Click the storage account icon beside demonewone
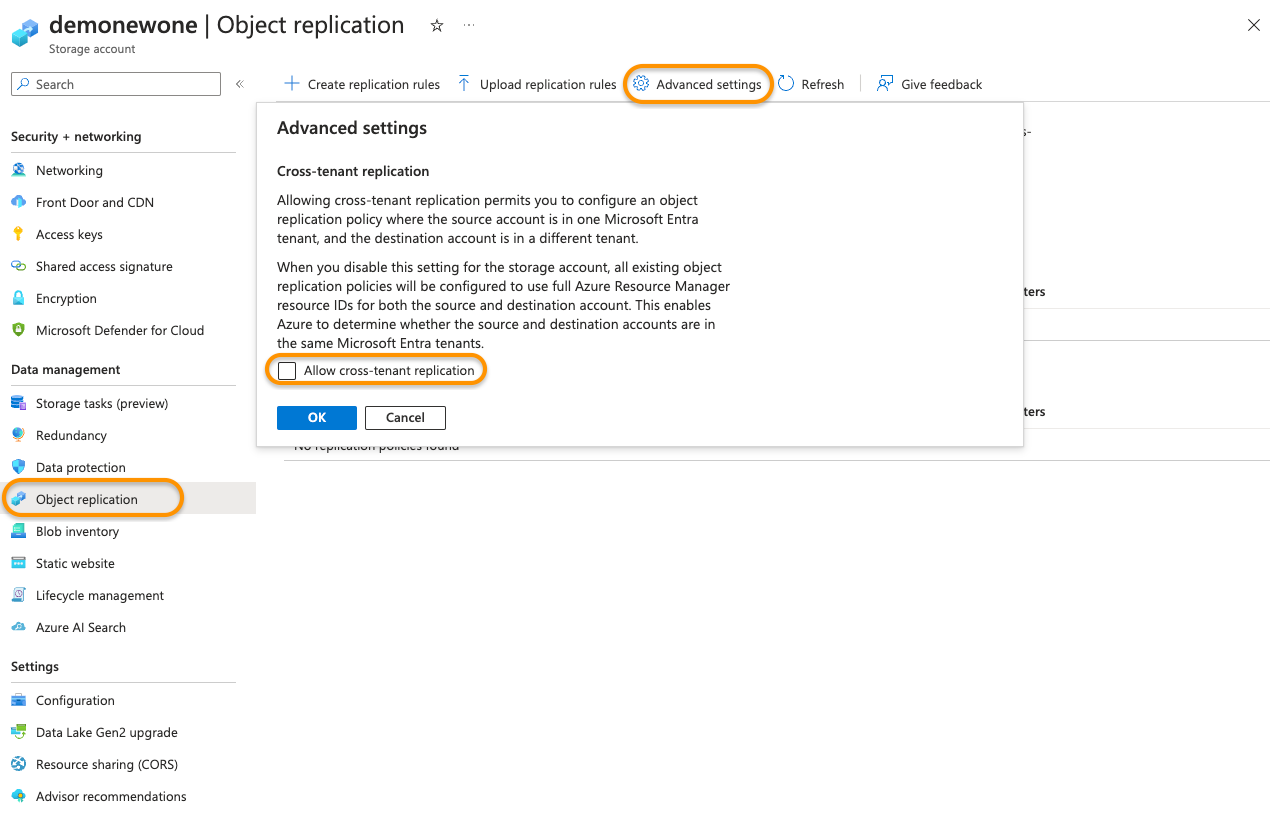The width and height of the screenshot is (1276, 818). (x=25, y=32)
